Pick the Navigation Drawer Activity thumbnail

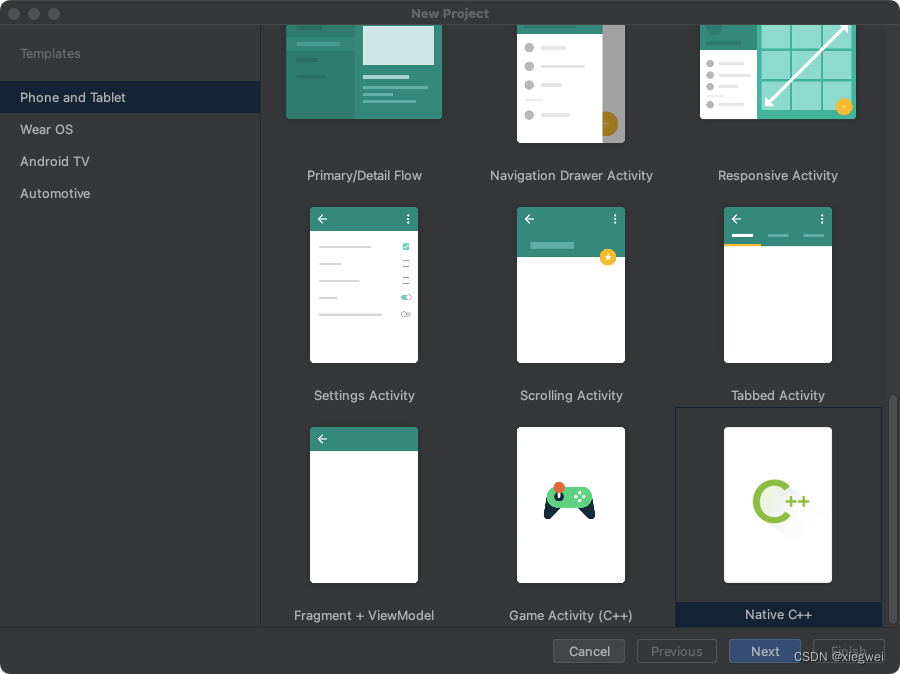pyautogui.click(x=571, y=84)
